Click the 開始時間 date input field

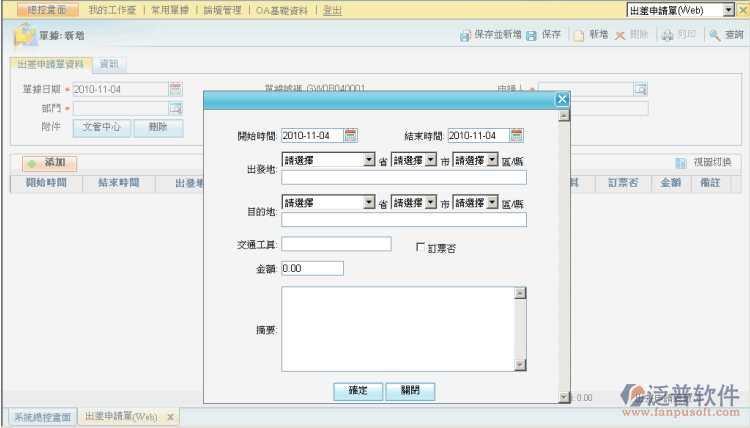pos(312,135)
